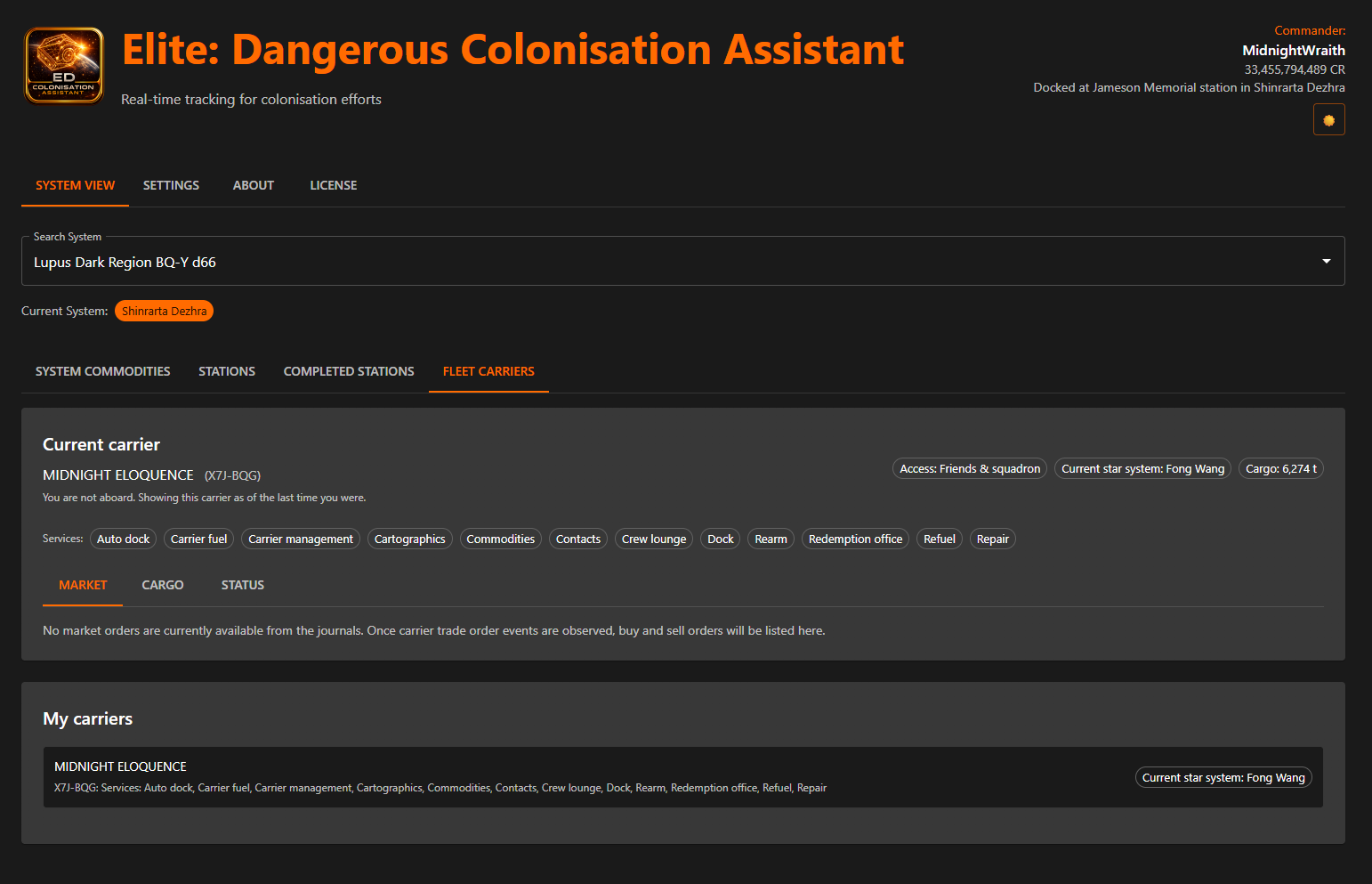Click the Contacts service chip
The height and width of the screenshot is (884, 1372).
click(x=578, y=539)
